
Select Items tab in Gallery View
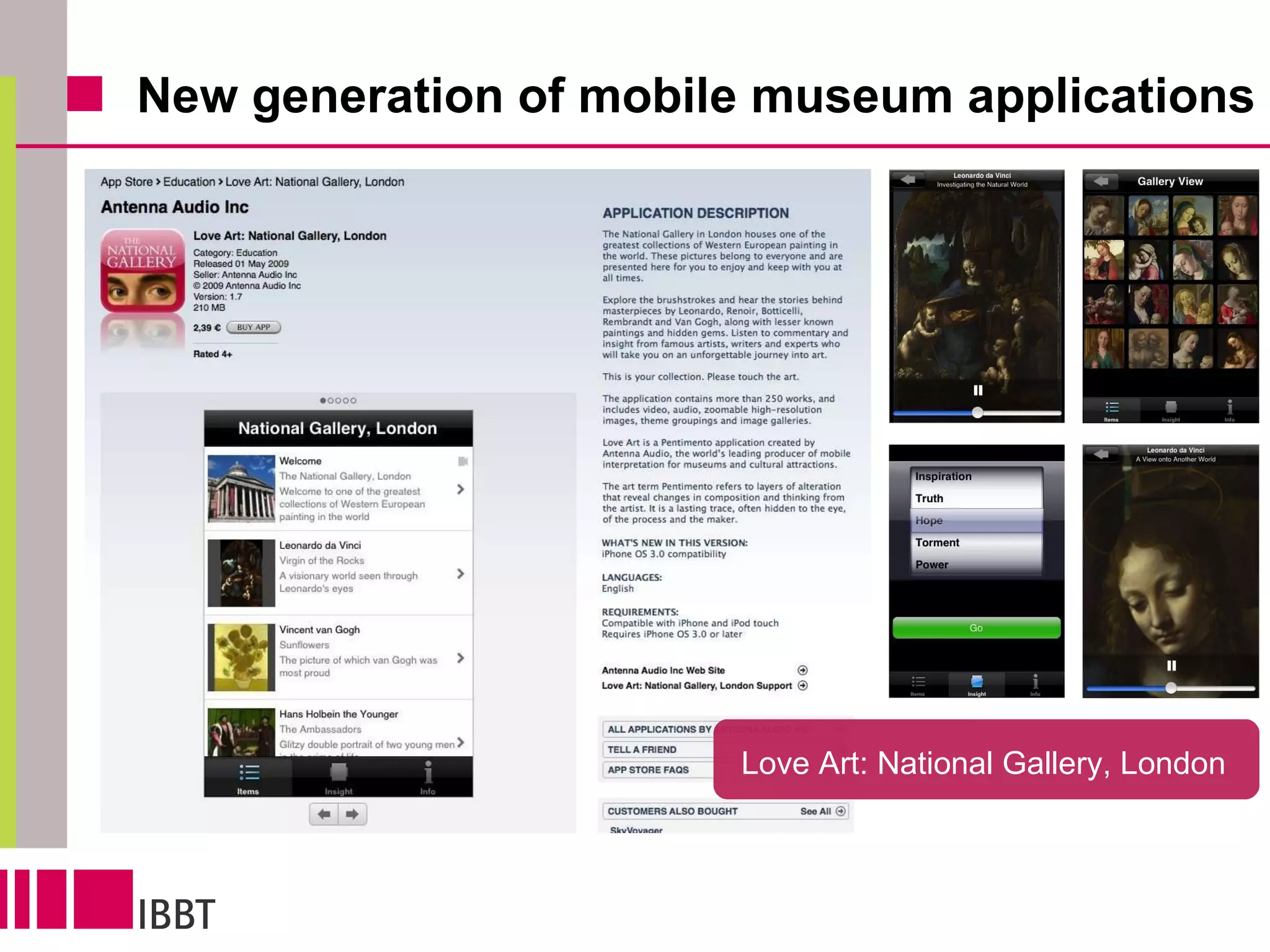click(1111, 411)
